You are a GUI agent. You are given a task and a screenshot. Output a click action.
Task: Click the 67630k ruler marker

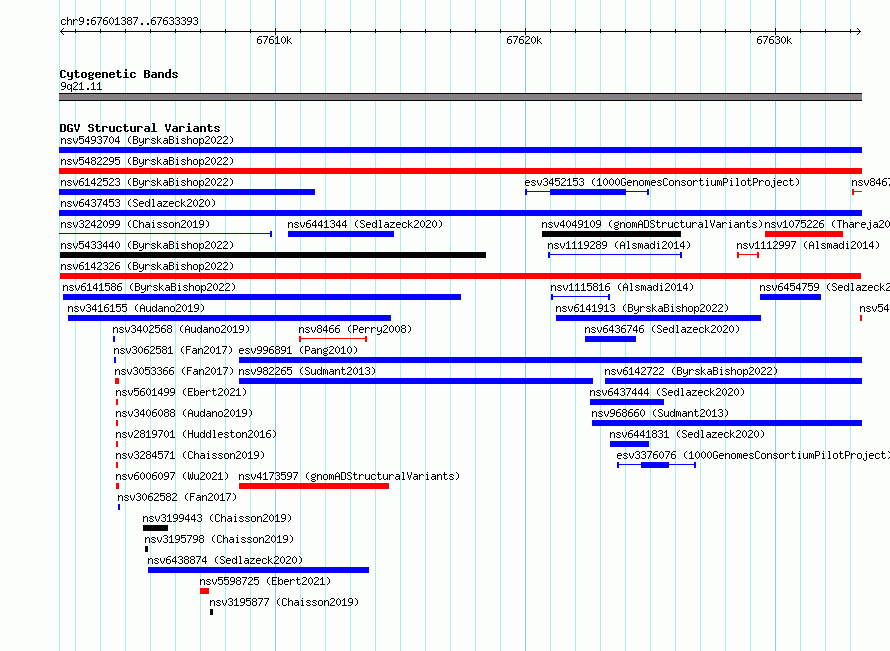coord(774,40)
